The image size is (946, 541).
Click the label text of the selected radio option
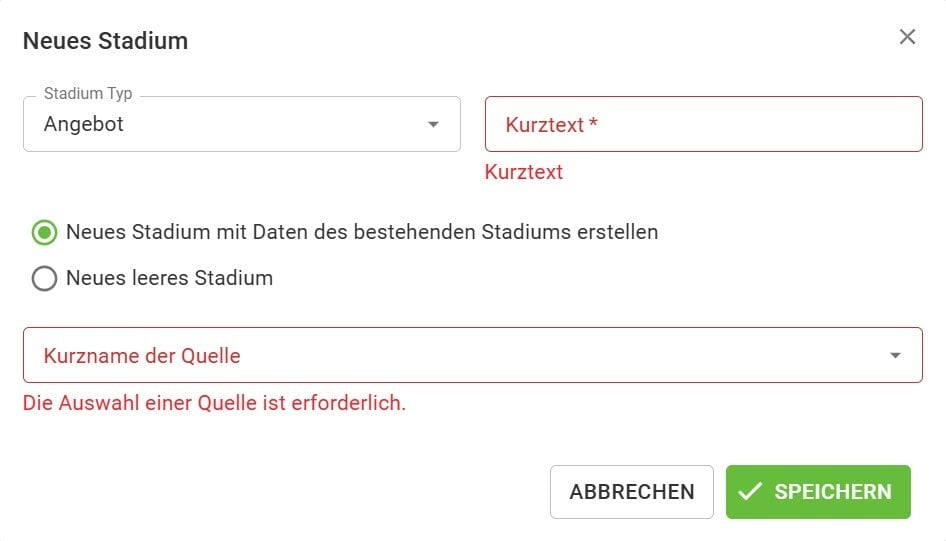coord(362,232)
